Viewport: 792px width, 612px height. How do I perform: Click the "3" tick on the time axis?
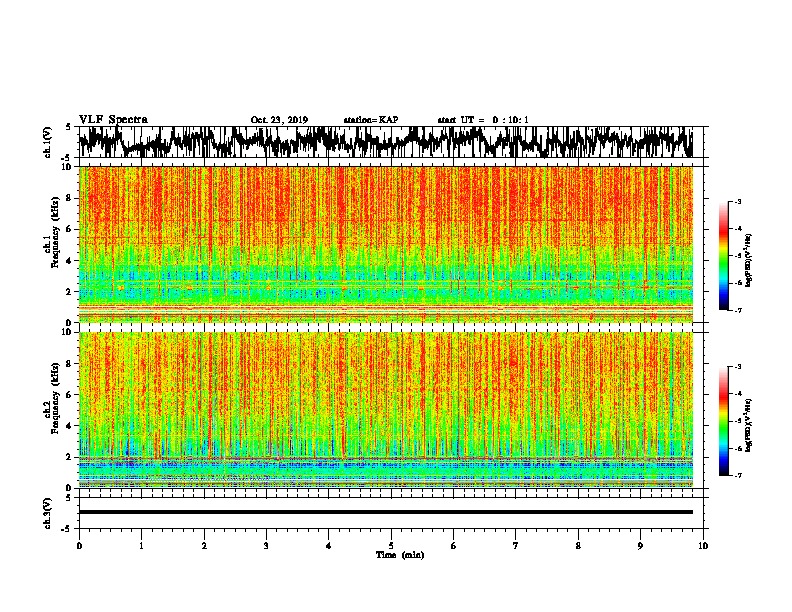[x=266, y=546]
